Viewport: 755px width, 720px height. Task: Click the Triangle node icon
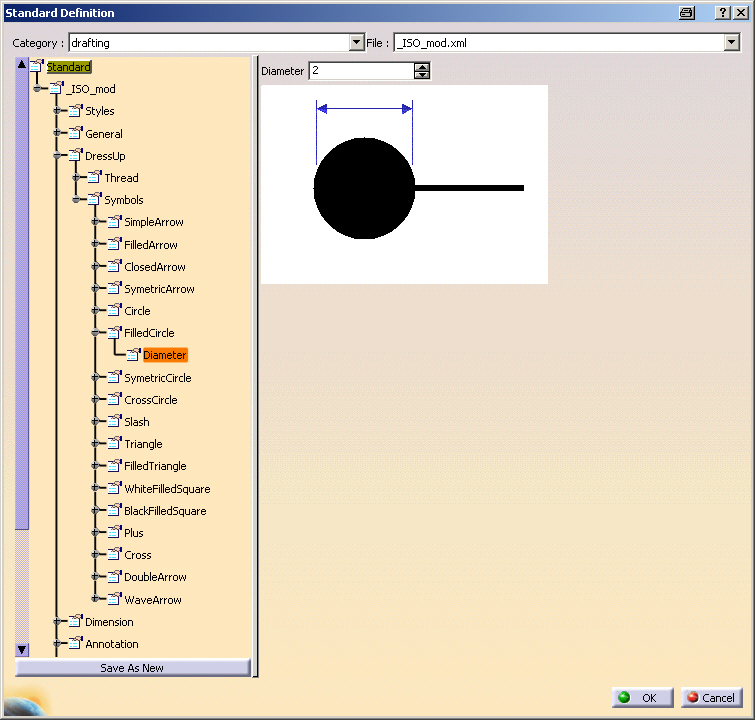pyautogui.click(x=115, y=443)
